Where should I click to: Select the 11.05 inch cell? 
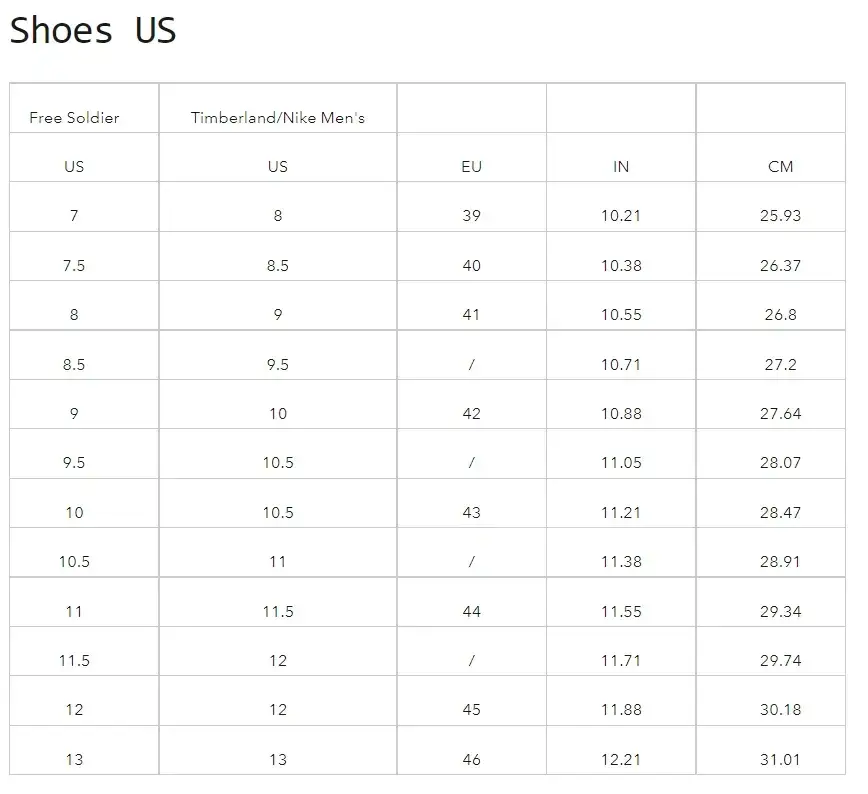pyautogui.click(x=621, y=463)
